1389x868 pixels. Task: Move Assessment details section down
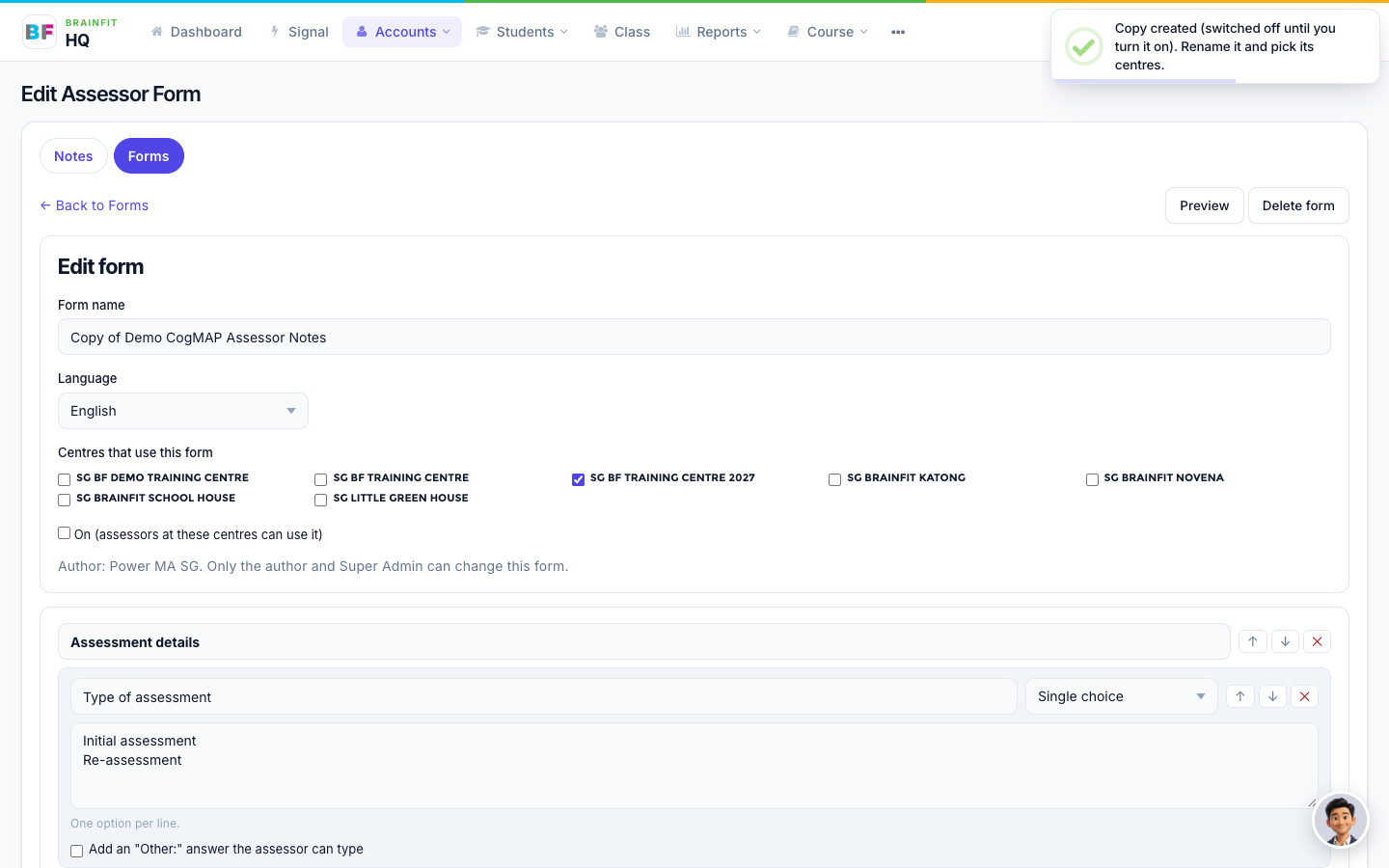pos(1285,641)
